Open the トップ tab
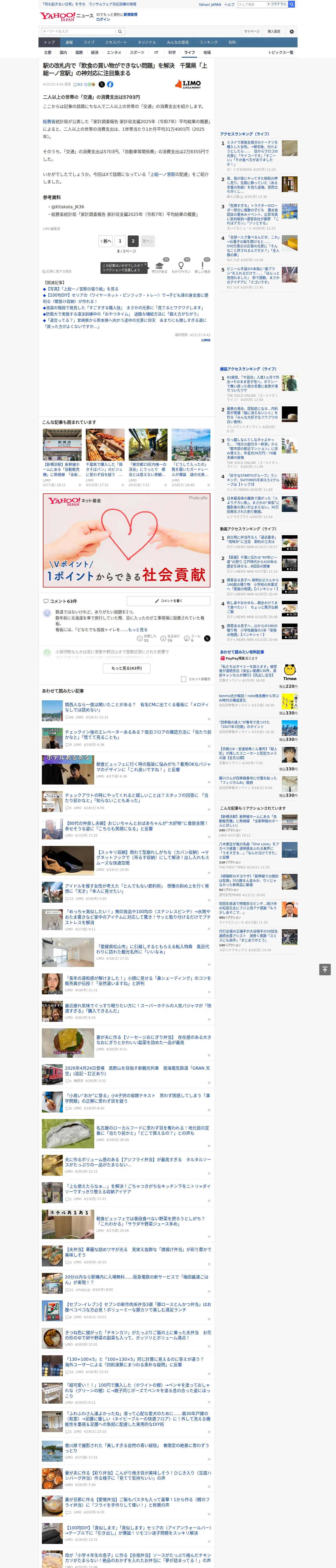The height and width of the screenshot is (1568, 336). (49, 43)
